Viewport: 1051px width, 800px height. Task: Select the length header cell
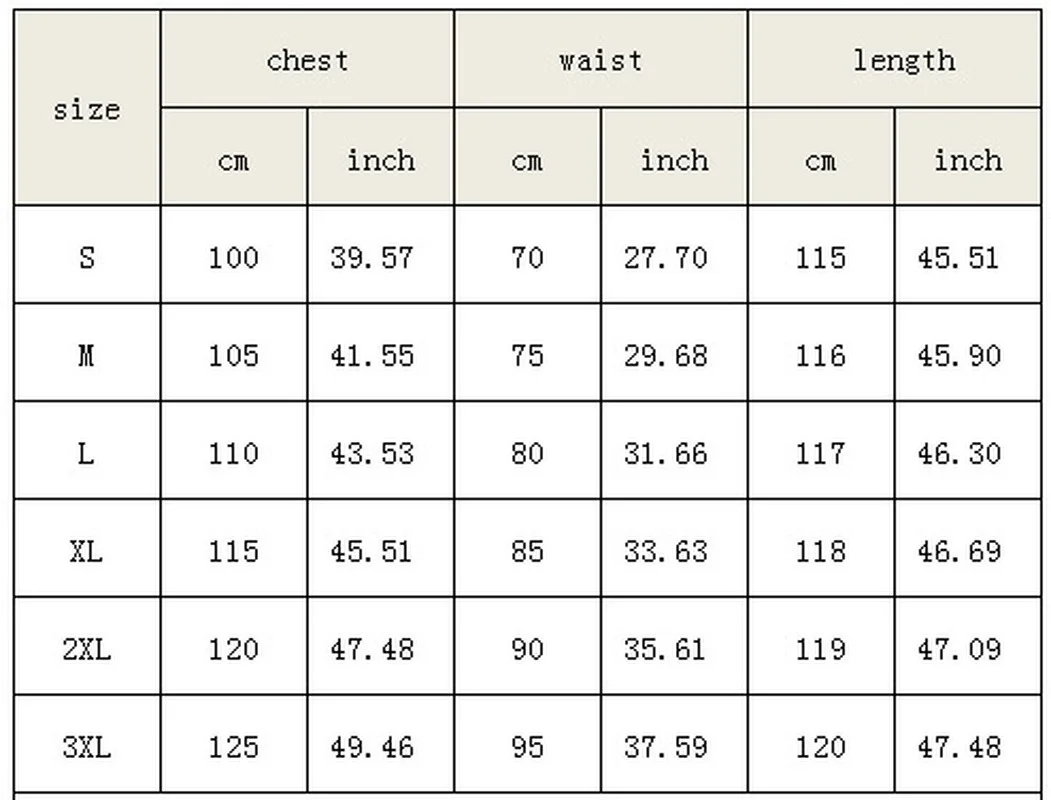coord(903,60)
